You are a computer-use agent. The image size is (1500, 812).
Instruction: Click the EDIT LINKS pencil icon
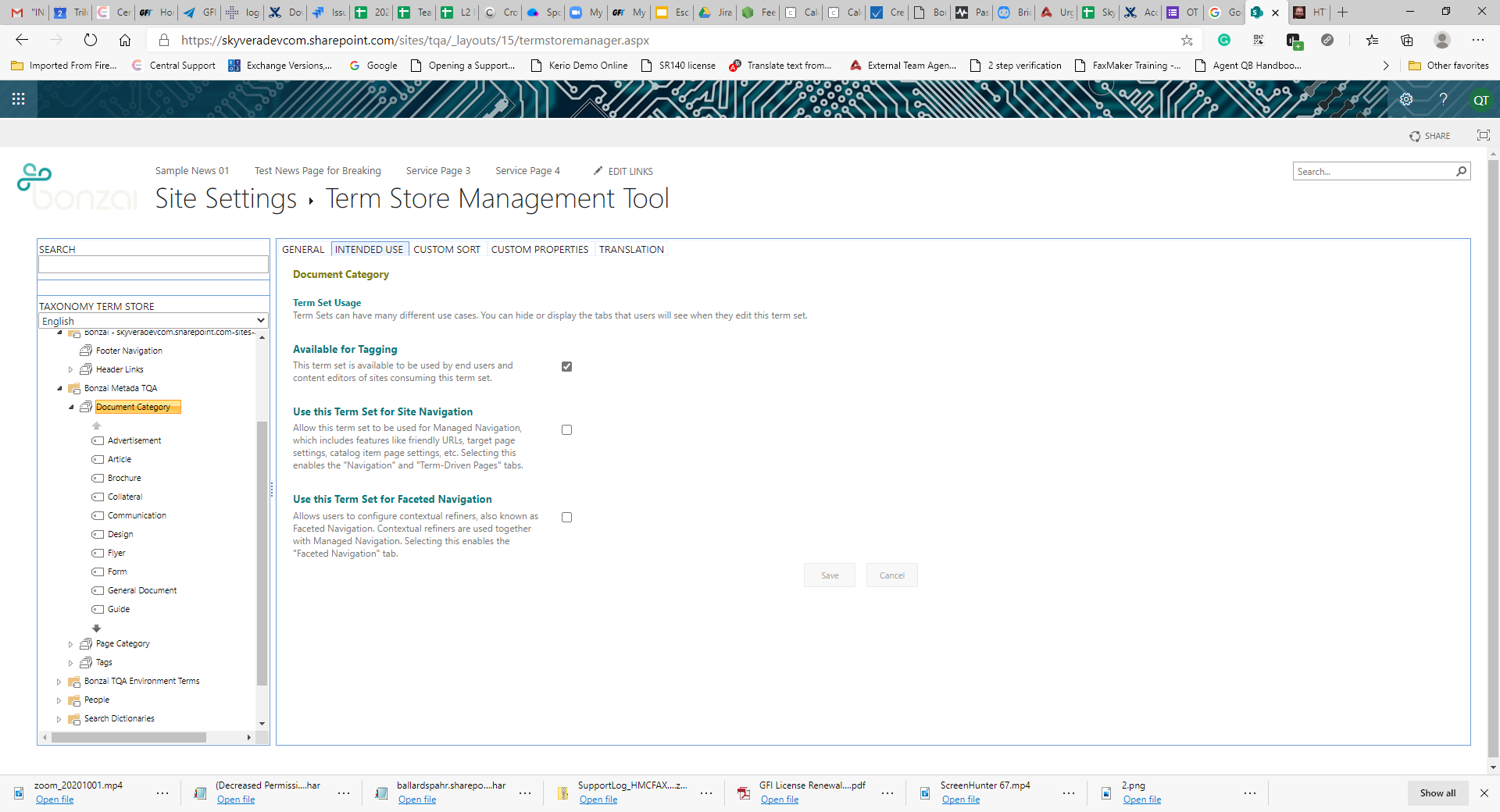pyautogui.click(x=598, y=171)
